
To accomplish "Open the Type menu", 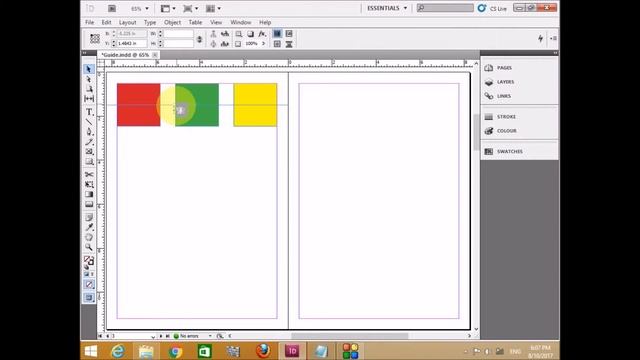I will (150, 22).
